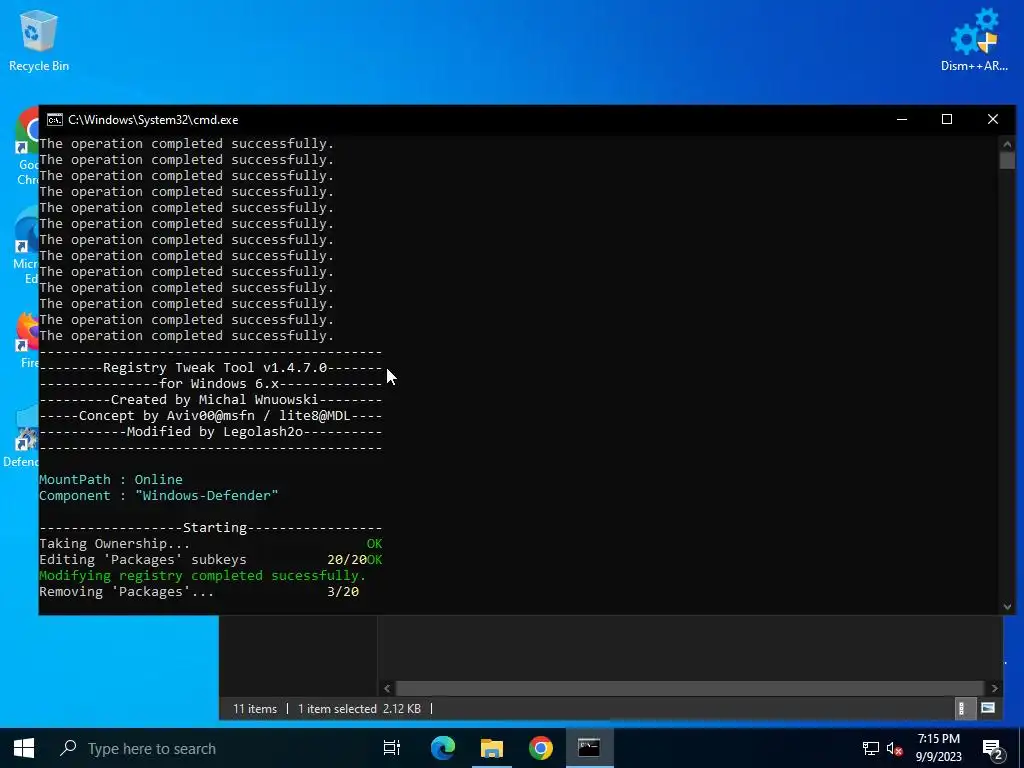Viewport: 1024px width, 768px height.
Task: Click "Editing 'Packages' subkeys" line
Action: 210,560
